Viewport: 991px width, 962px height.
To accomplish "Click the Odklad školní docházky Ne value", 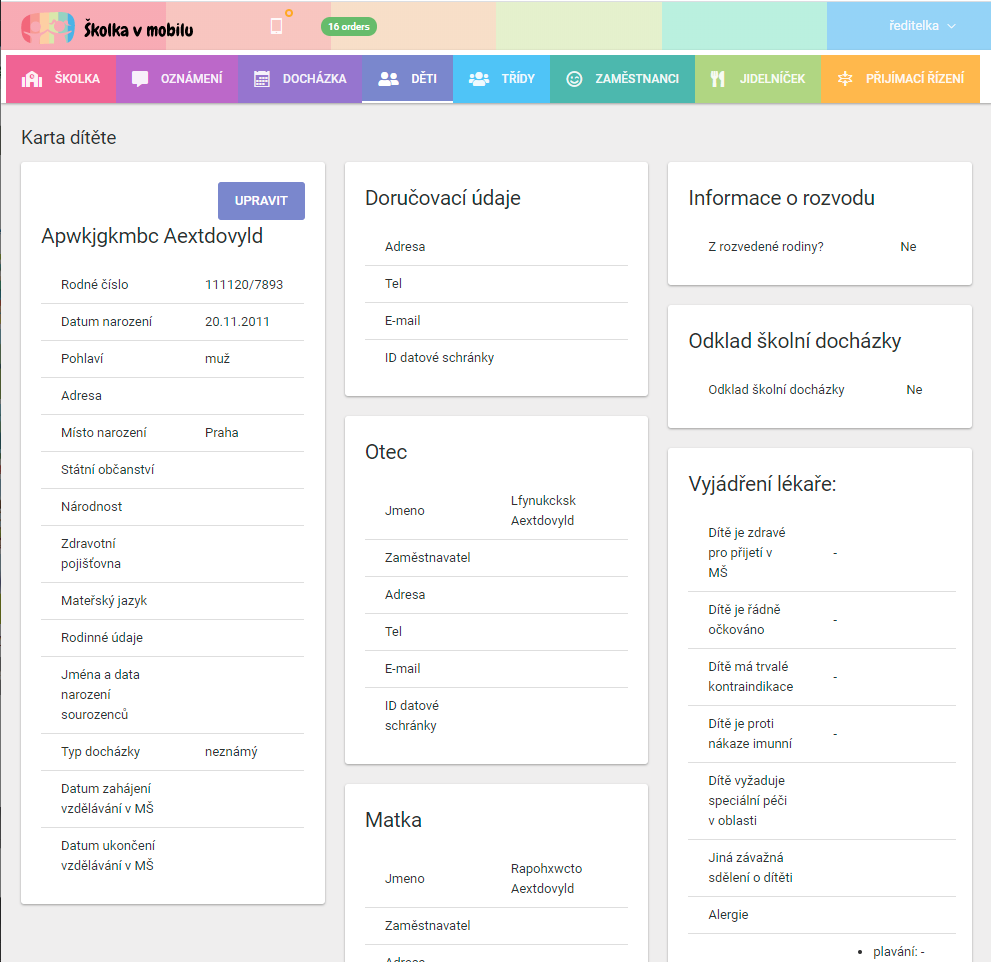I will point(914,390).
